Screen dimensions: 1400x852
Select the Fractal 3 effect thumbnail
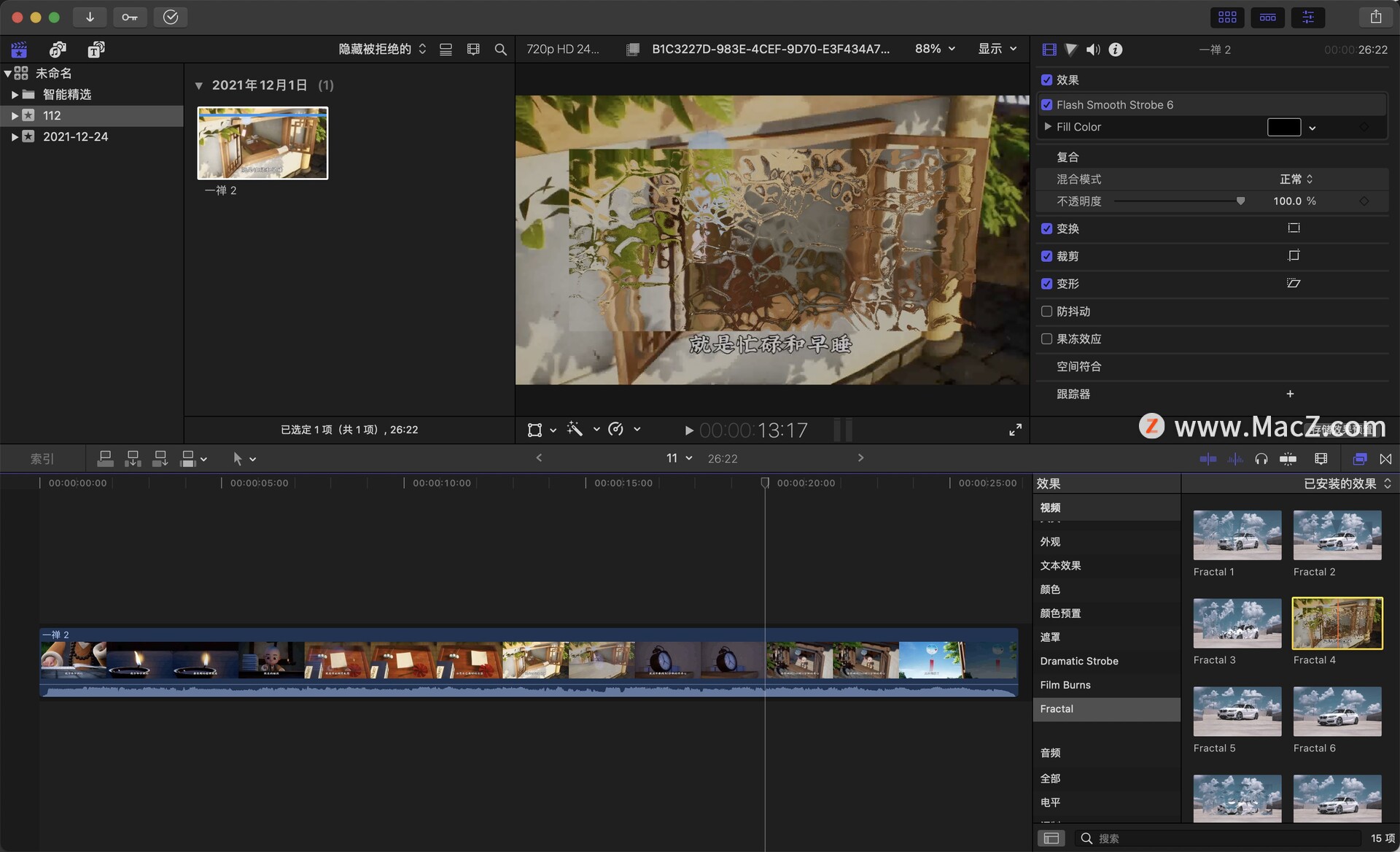pos(1237,624)
